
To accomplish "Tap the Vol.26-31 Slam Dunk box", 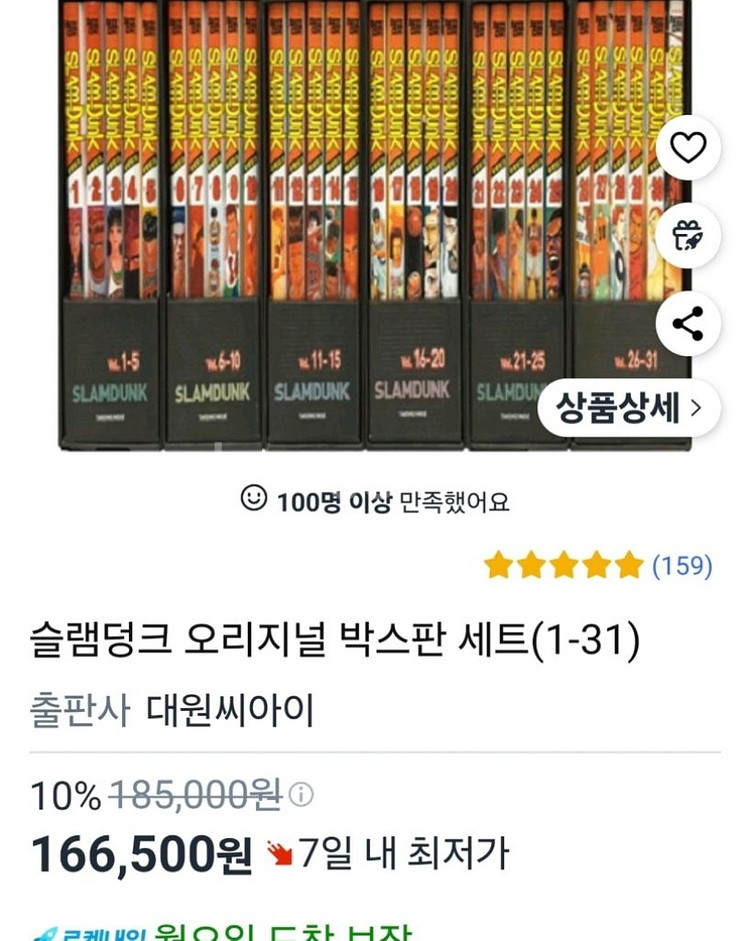I will point(630,225).
